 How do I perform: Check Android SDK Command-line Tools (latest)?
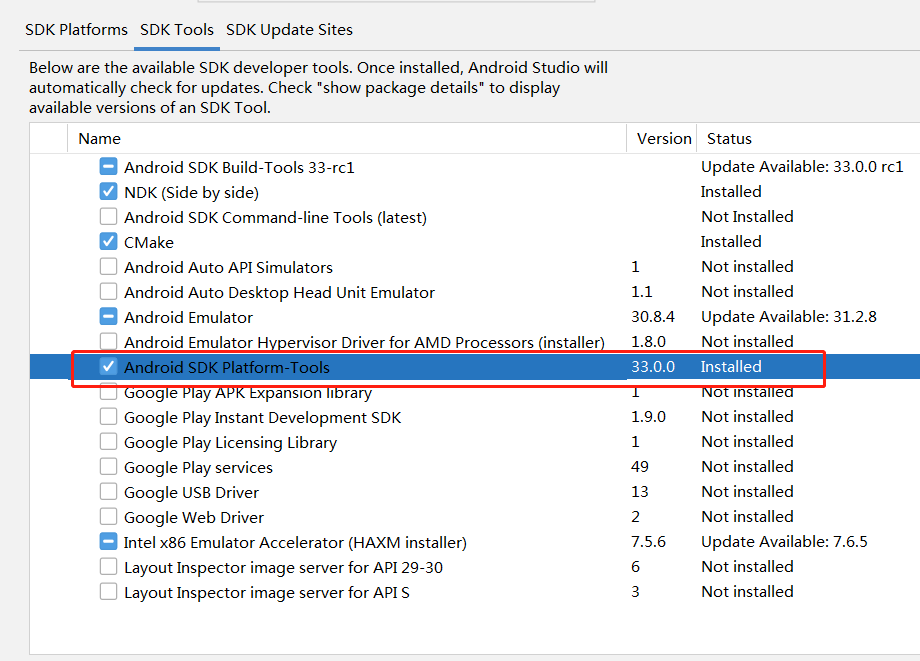coord(108,217)
